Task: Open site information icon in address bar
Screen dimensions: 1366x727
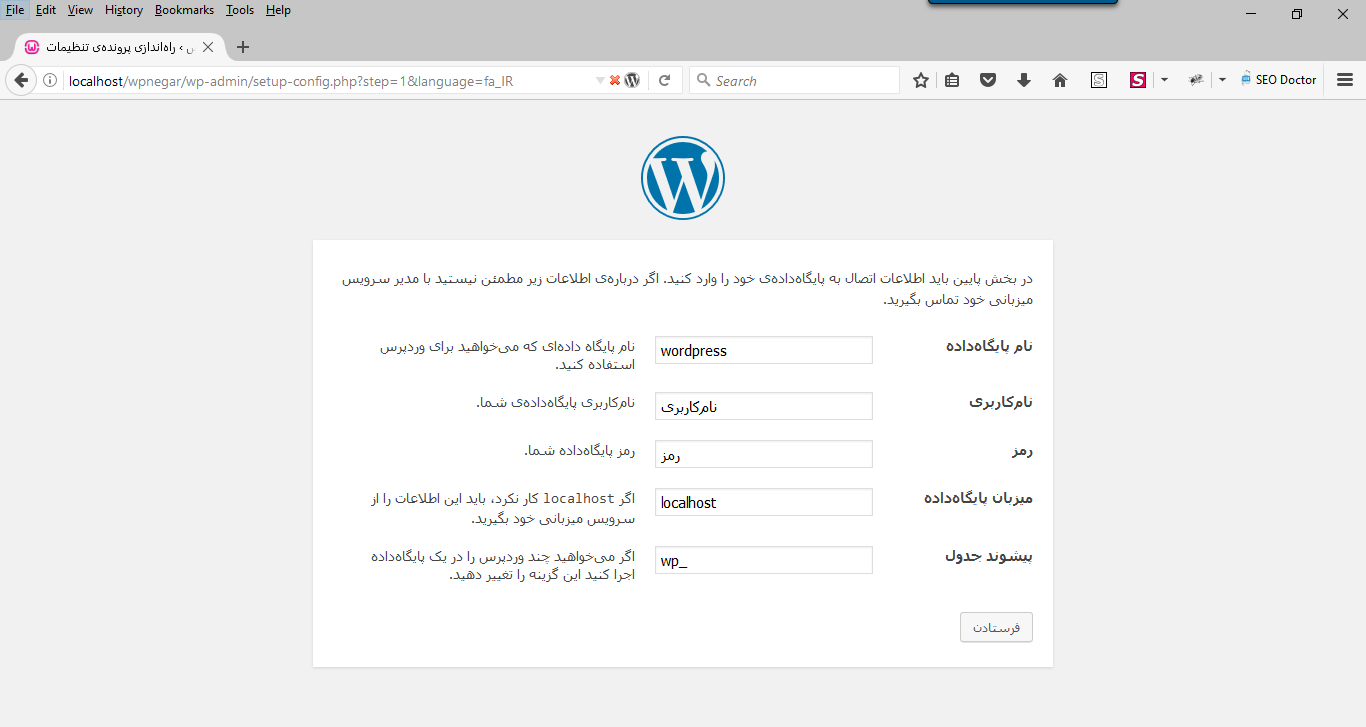Action: click(x=50, y=81)
